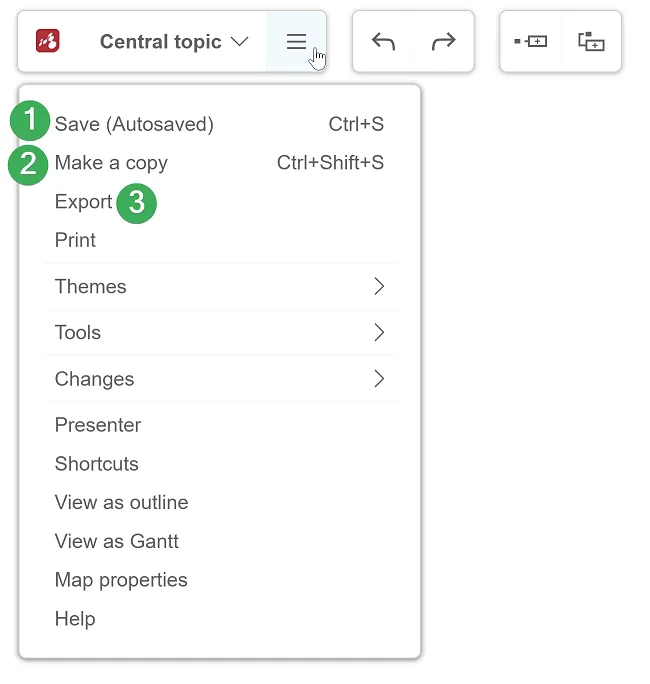Expand the Themes submenu

(x=220, y=287)
